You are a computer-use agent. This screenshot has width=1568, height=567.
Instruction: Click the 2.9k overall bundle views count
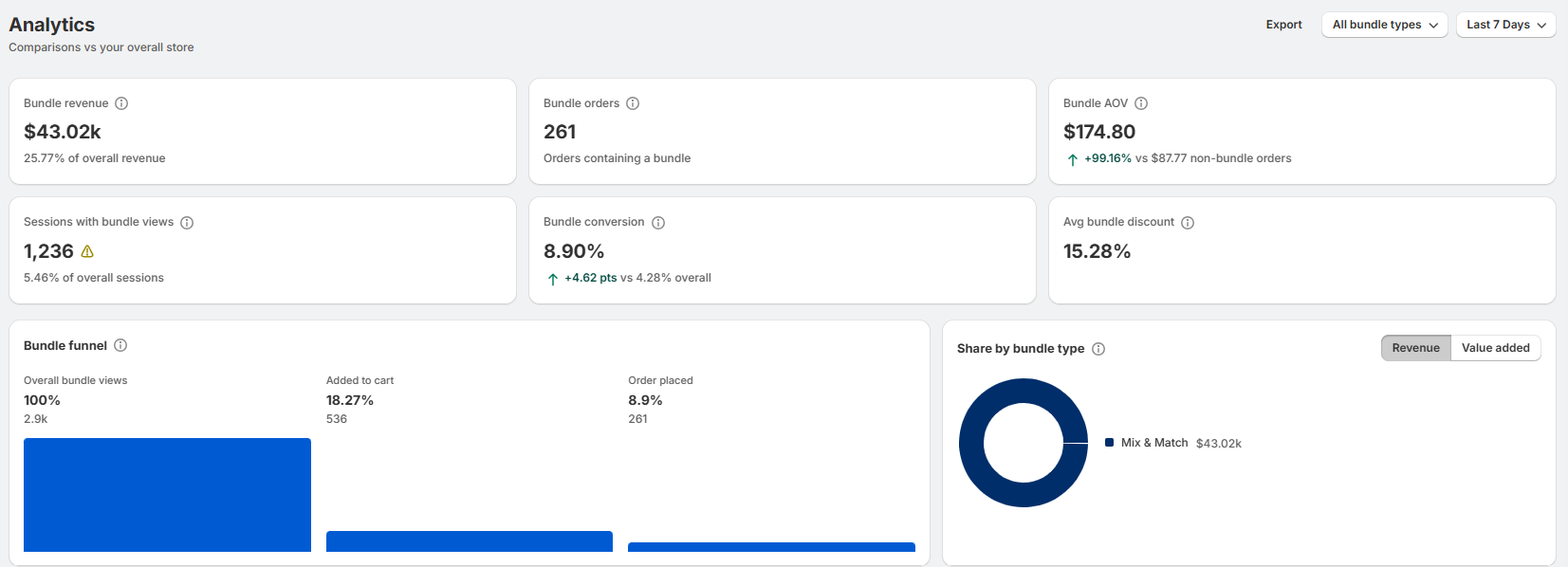point(36,419)
